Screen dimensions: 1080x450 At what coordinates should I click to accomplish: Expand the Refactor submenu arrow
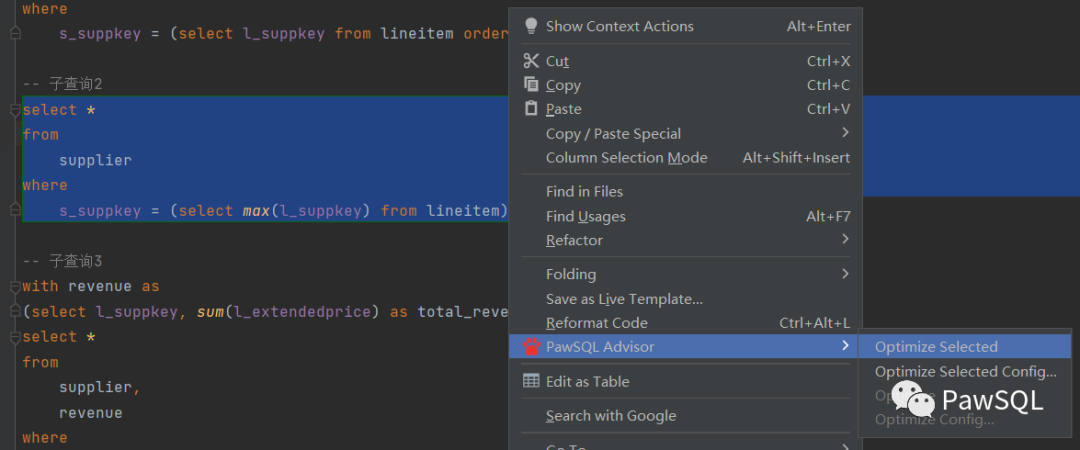point(845,240)
